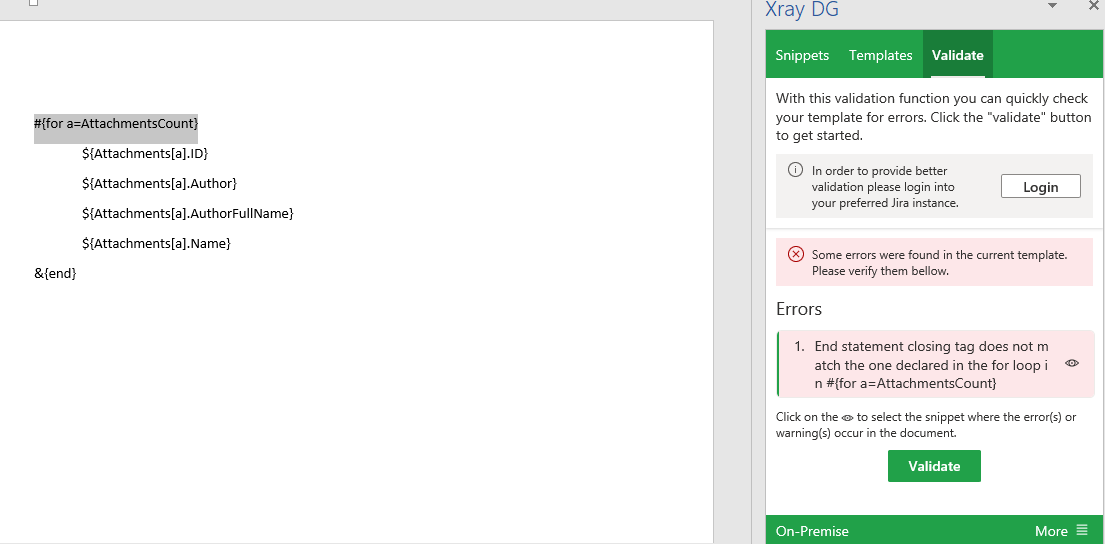Screen dimensions: 1105x544
Task: Click the On-Premise label in footer
Action: 812,531
